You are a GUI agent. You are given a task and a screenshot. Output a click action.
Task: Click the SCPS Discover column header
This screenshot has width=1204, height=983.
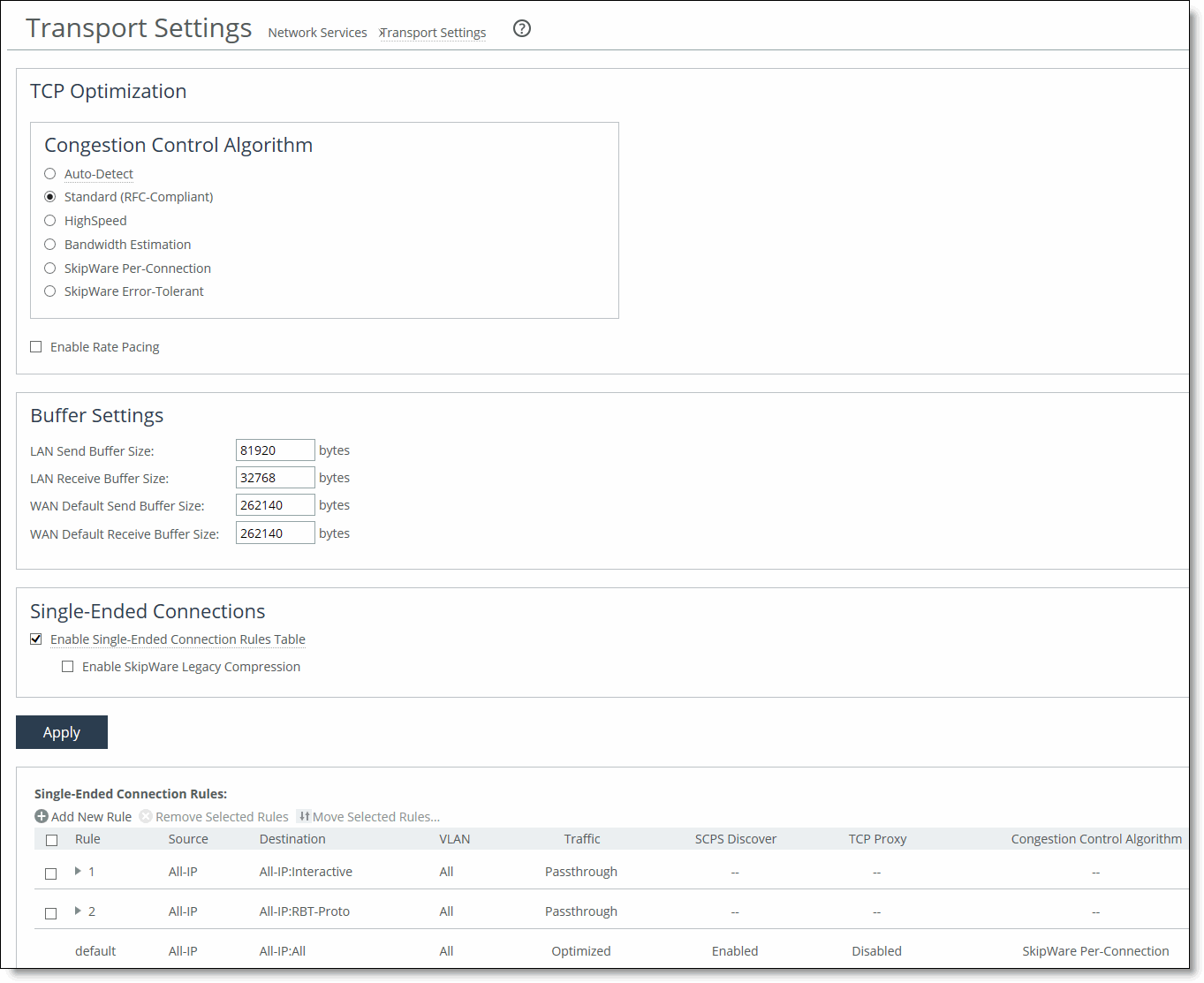point(736,839)
